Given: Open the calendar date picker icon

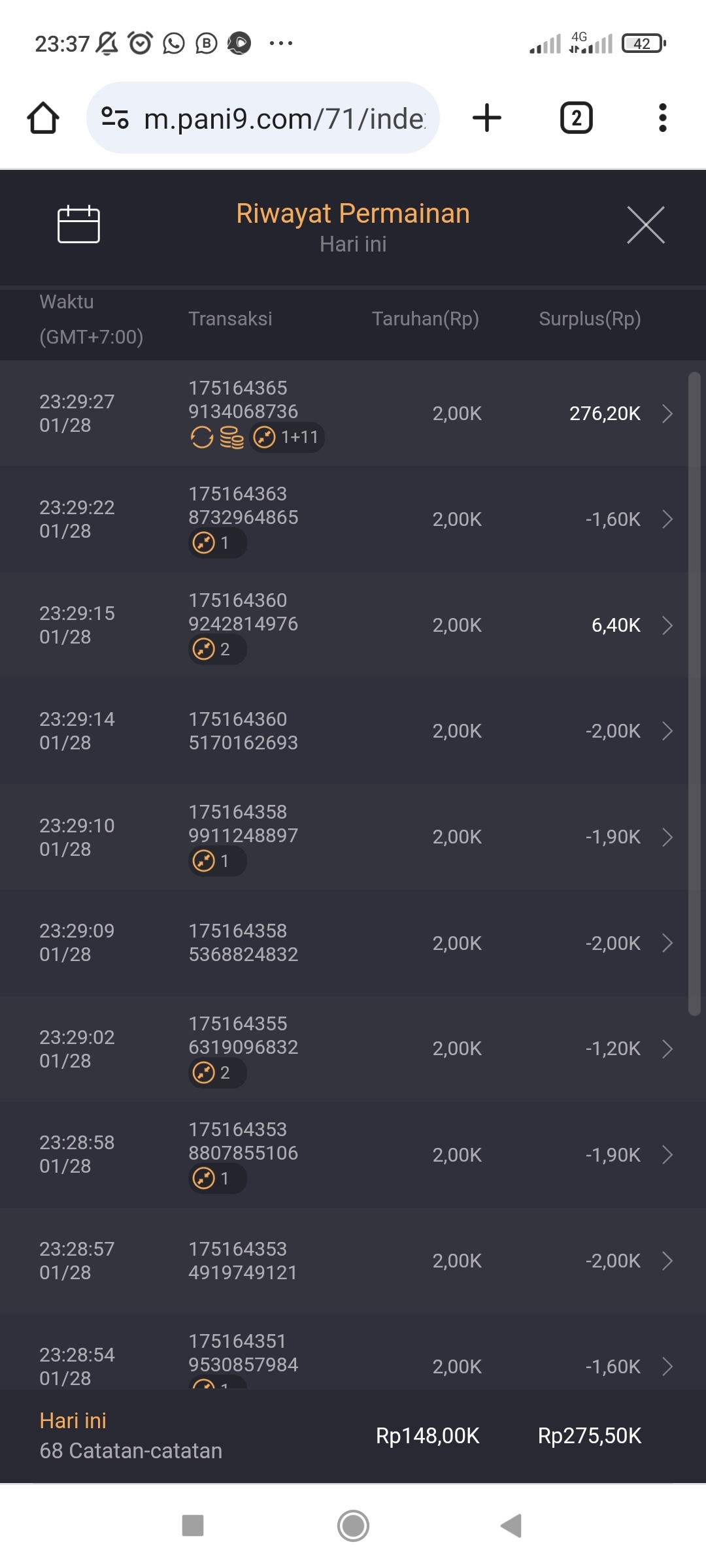Looking at the screenshot, I should 78,224.
